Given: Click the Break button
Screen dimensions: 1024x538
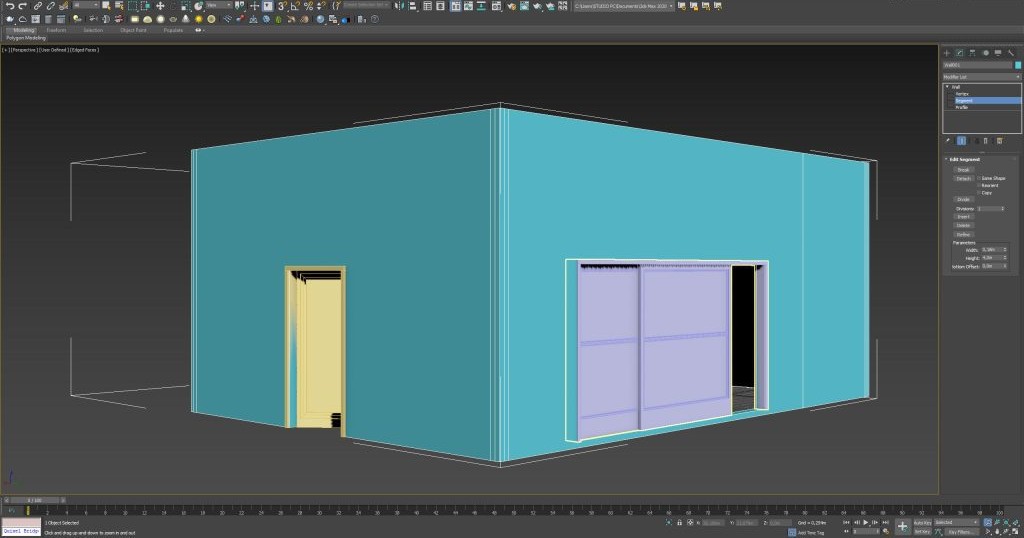Looking at the screenshot, I should (x=963, y=170).
